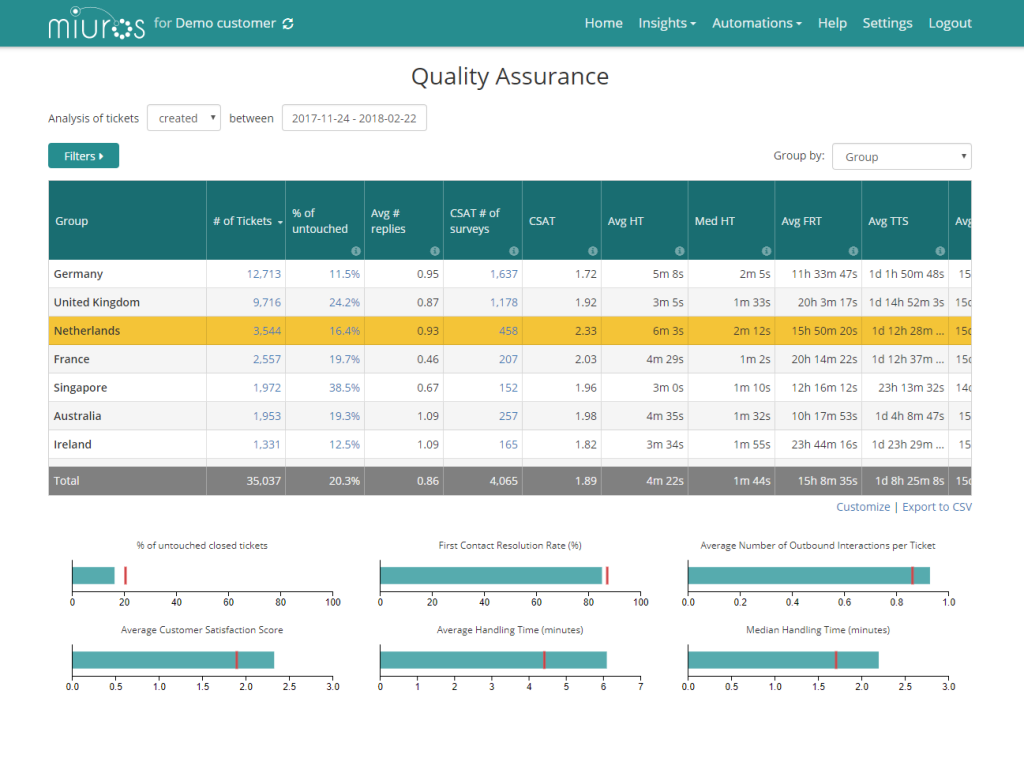
Task: Click the date range input field
Action: (354, 118)
